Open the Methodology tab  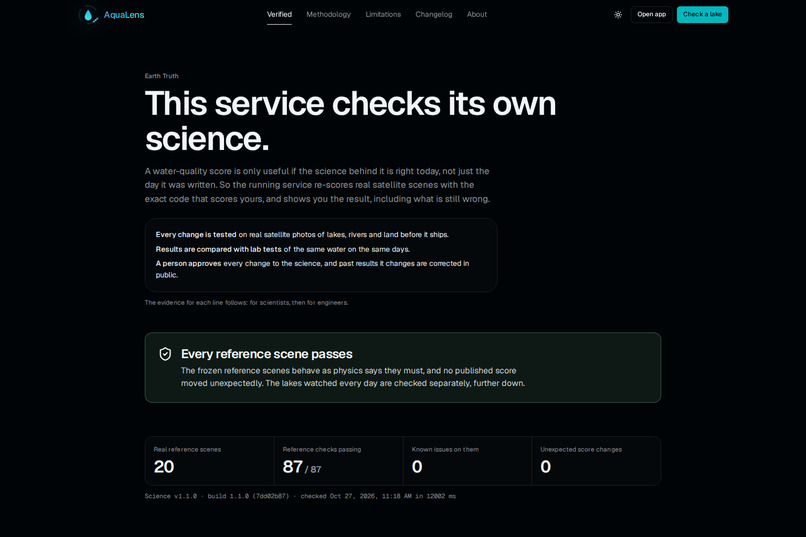click(328, 14)
